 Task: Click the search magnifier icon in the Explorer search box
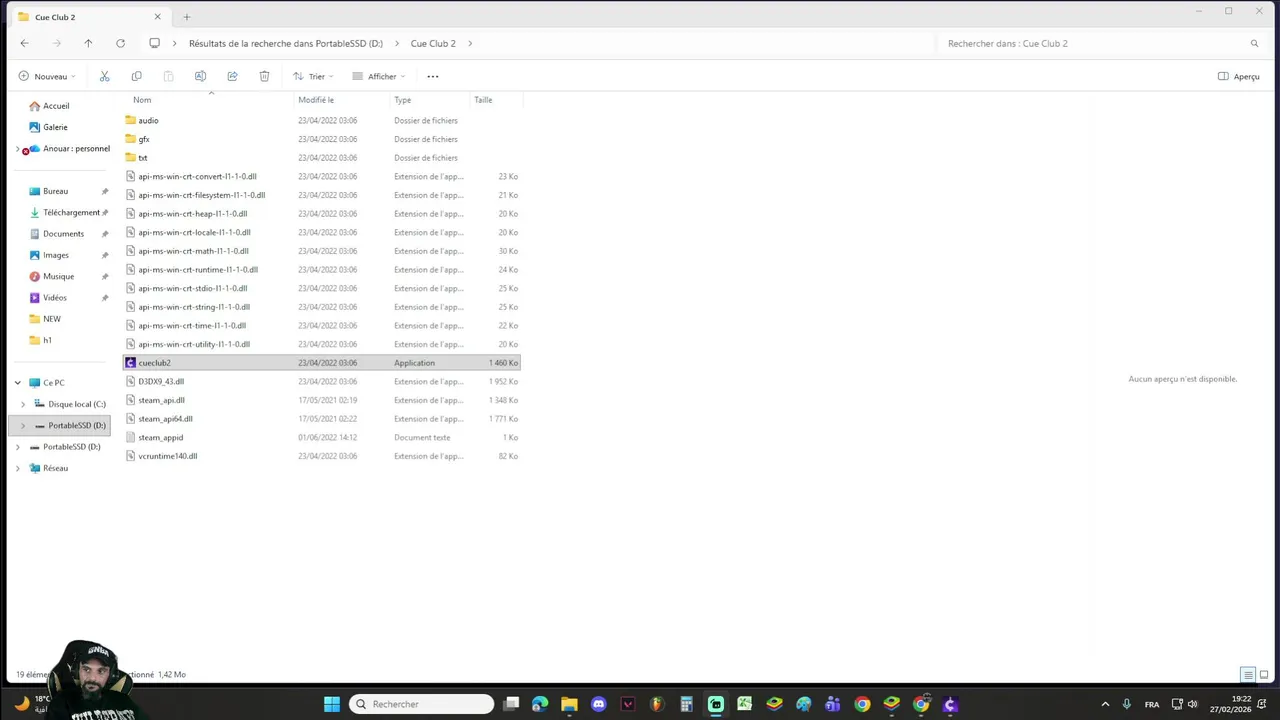click(x=1254, y=43)
